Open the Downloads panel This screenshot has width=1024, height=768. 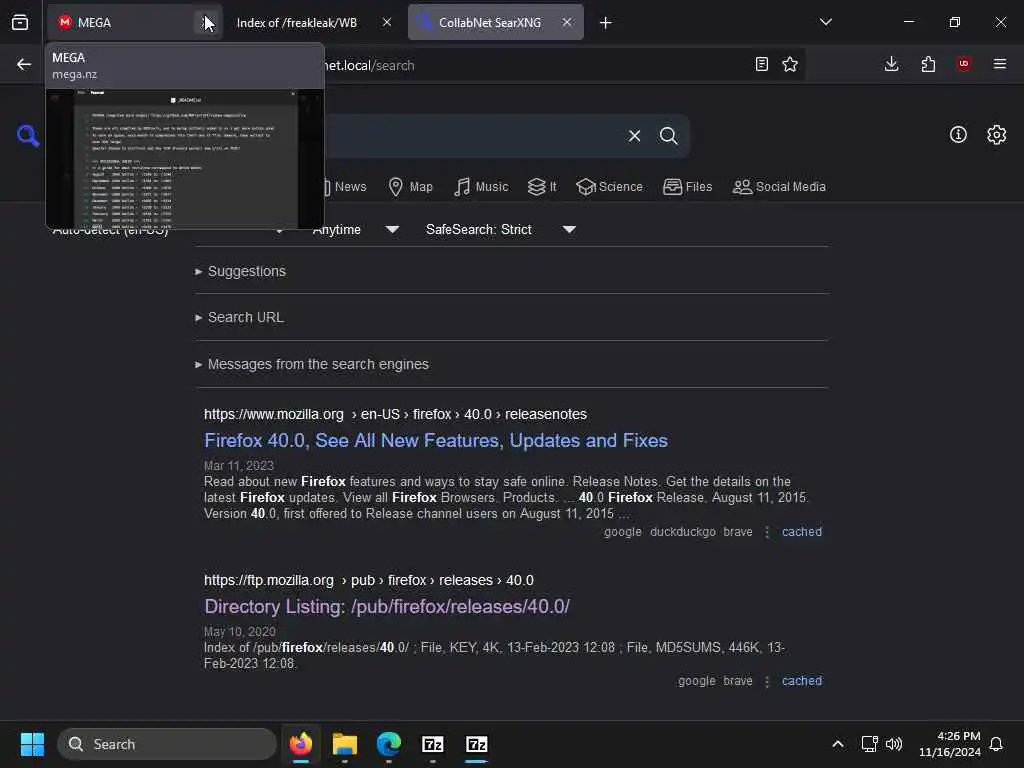coord(891,64)
